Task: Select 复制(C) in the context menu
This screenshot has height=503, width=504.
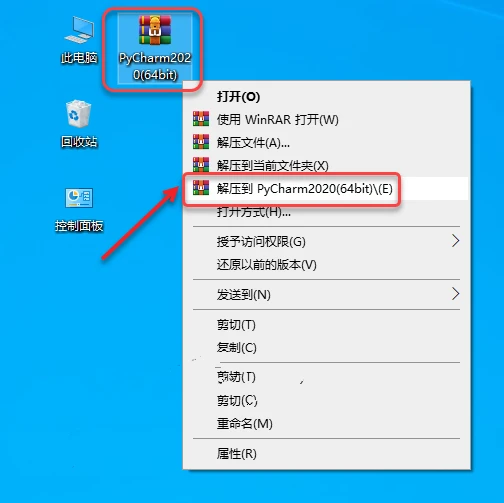Action: click(327, 347)
